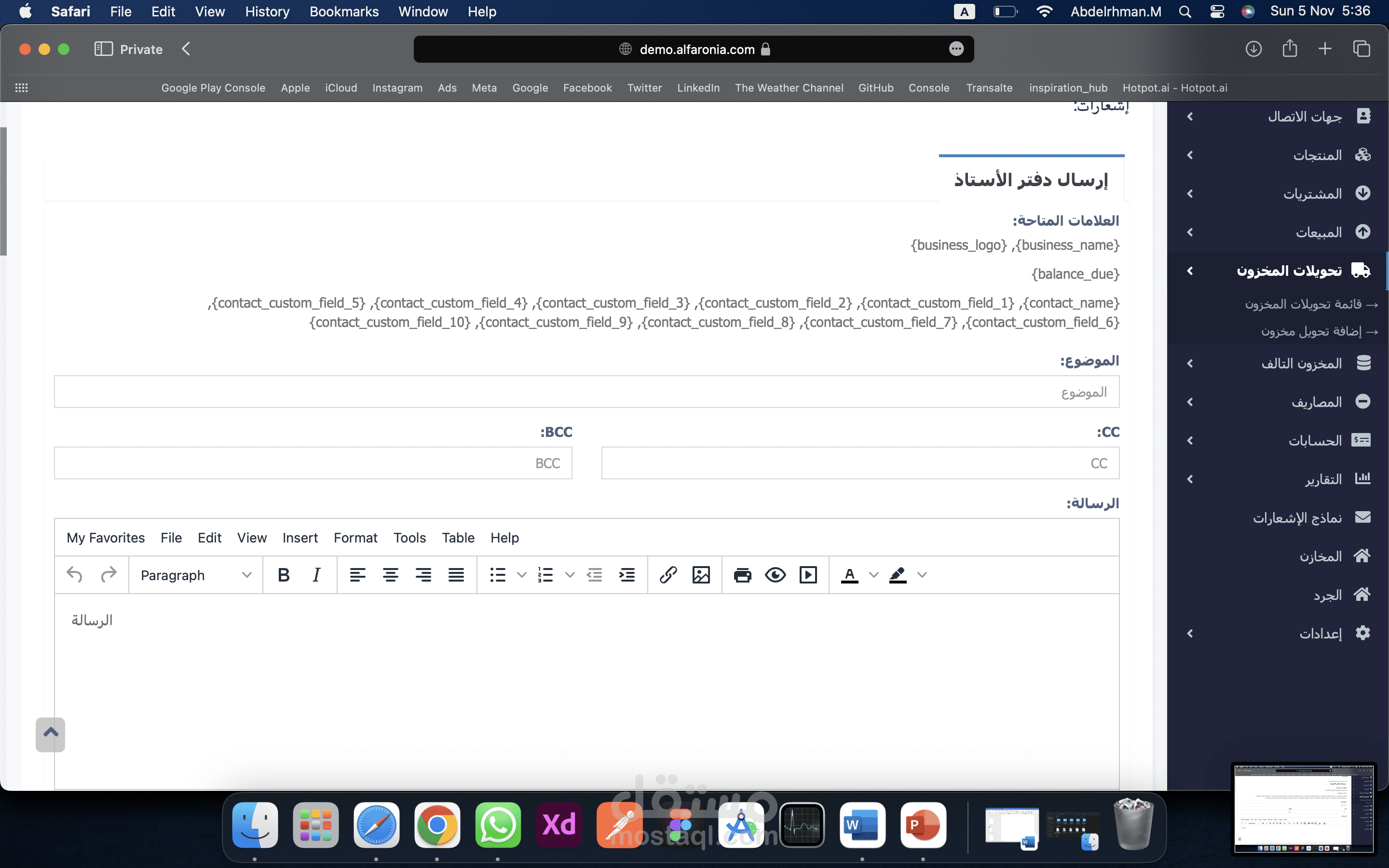The height and width of the screenshot is (868, 1389).
Task: Open the editor Insert menu
Action: tap(300, 538)
